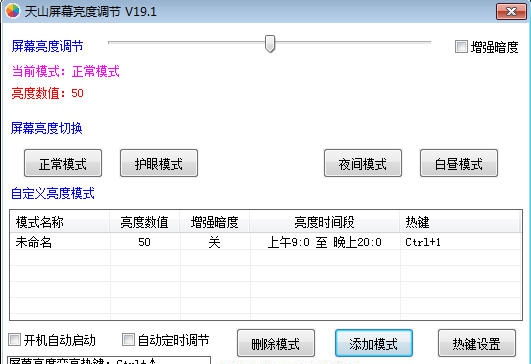Click the 自定义亮度模式 heading

(53, 193)
